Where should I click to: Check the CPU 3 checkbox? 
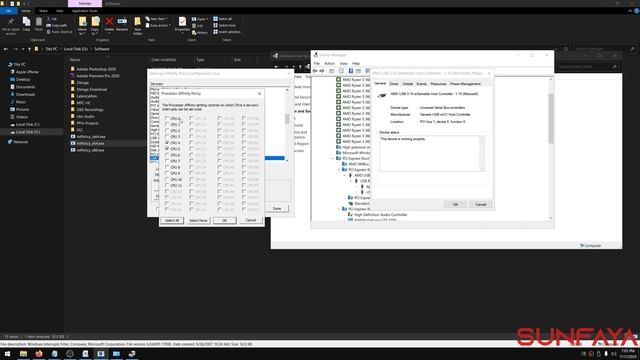coord(167,137)
